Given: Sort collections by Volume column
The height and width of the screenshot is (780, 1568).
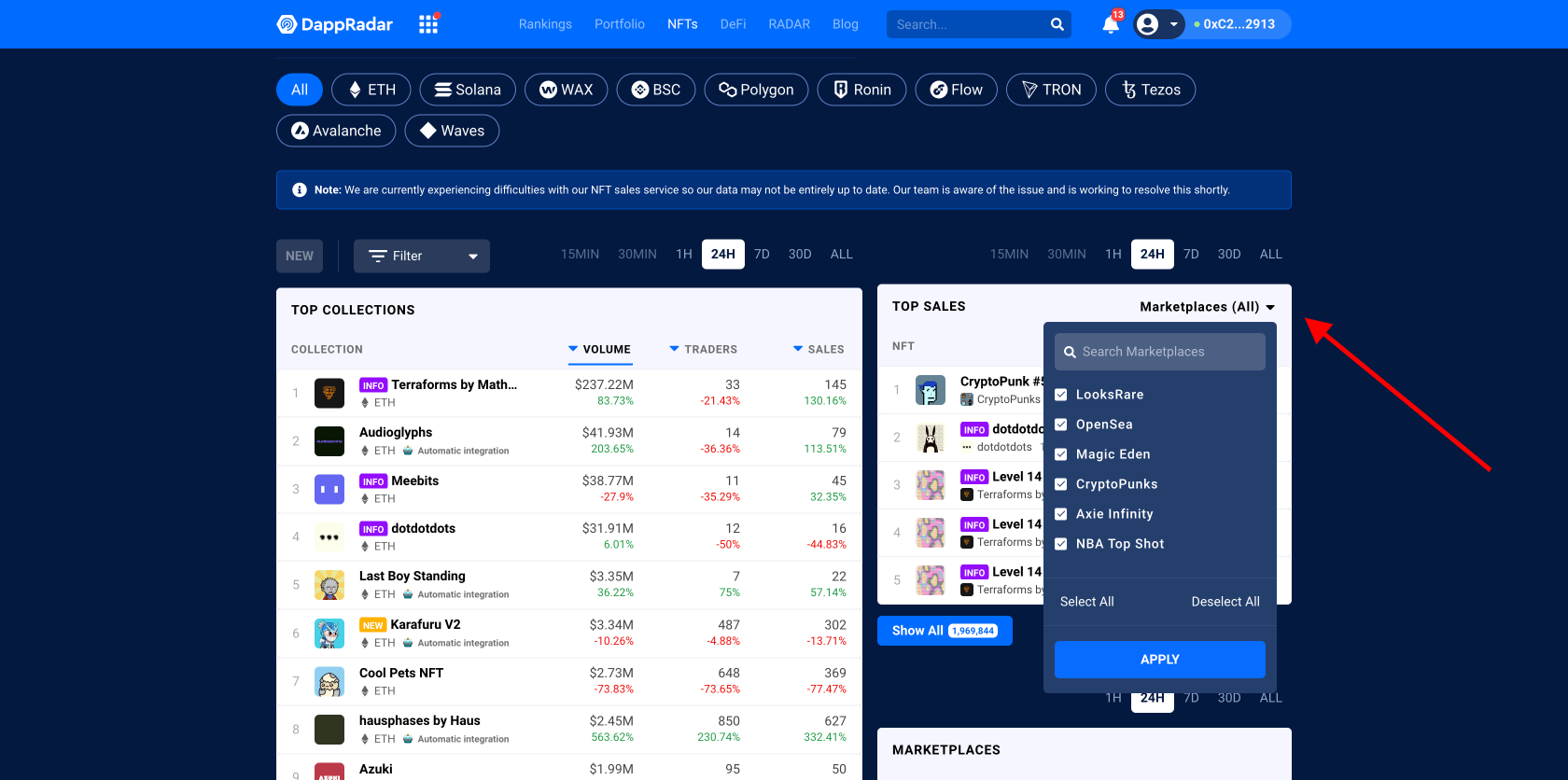Looking at the screenshot, I should point(600,349).
